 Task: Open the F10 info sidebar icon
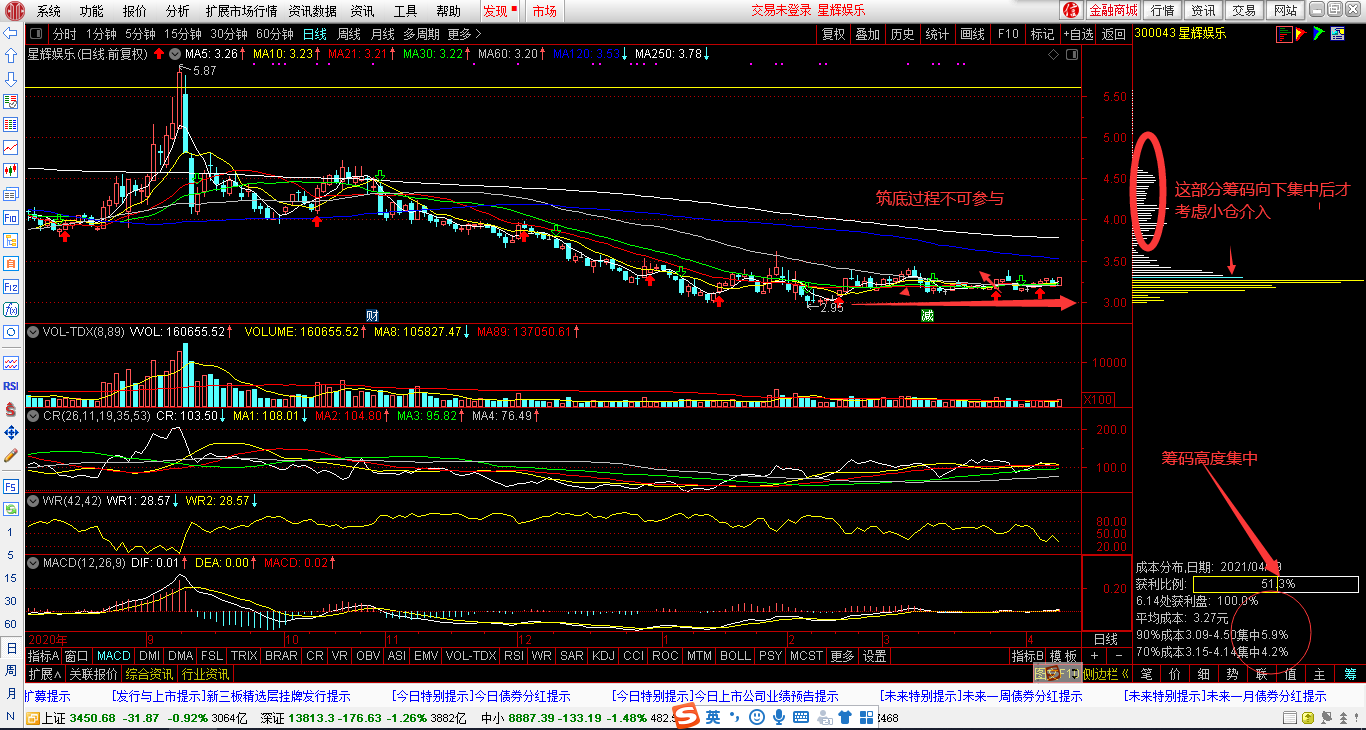(11, 216)
